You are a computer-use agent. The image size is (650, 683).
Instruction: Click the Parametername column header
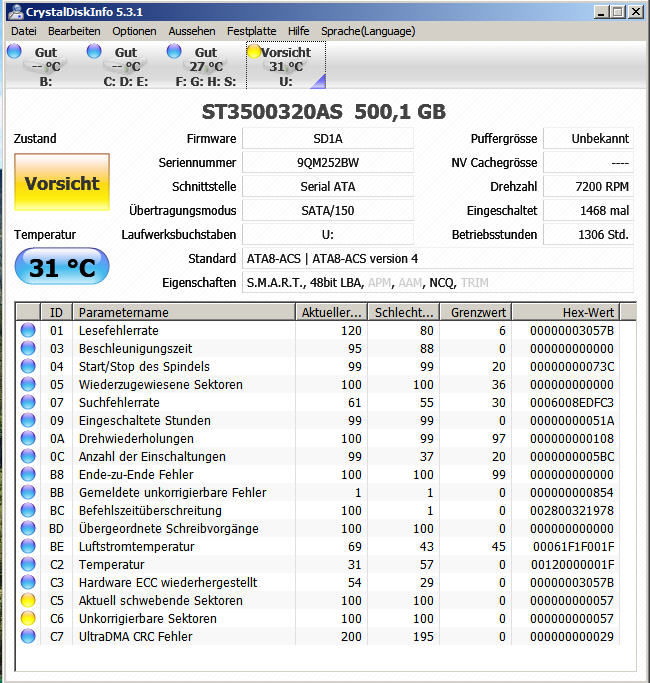point(184,312)
